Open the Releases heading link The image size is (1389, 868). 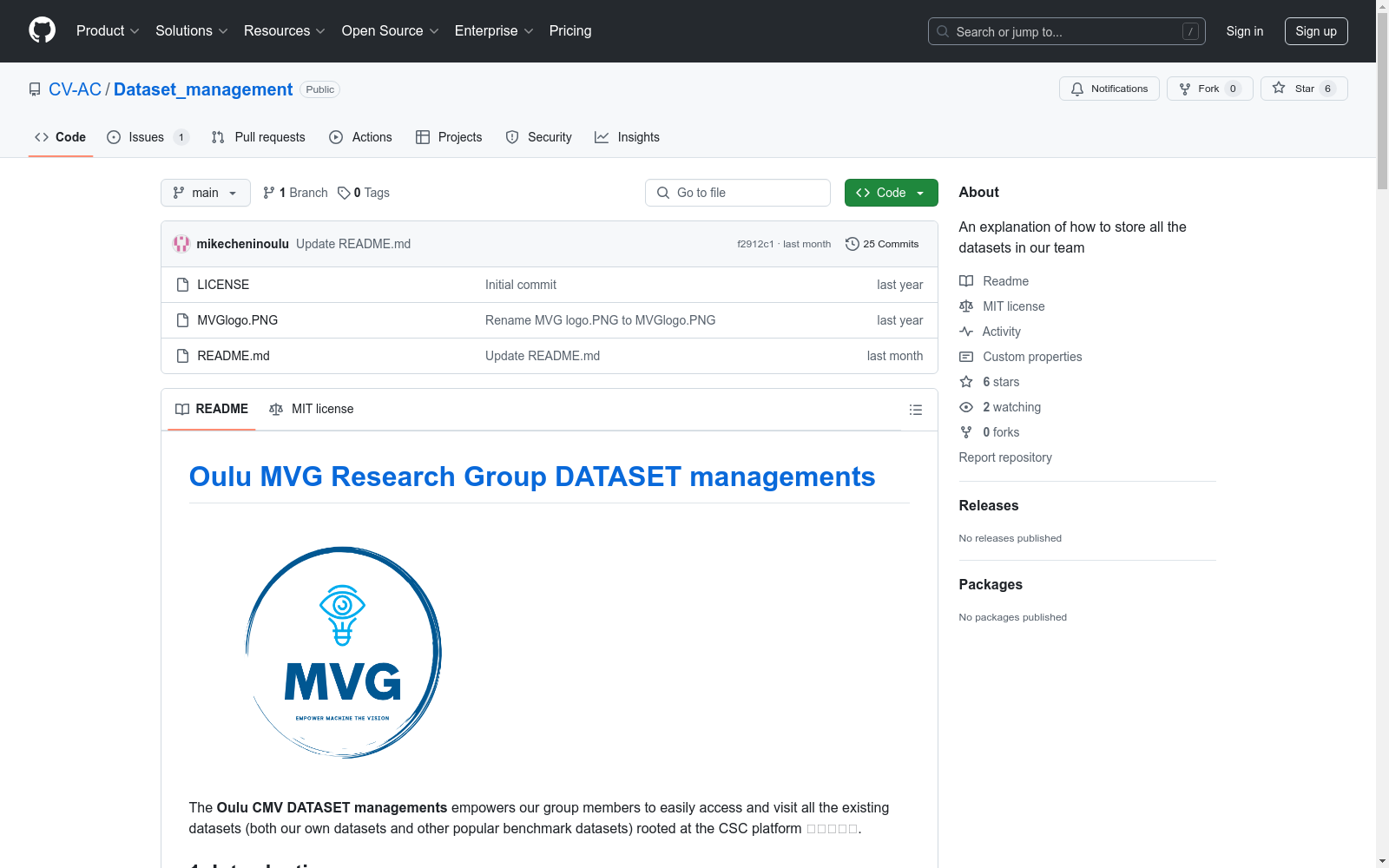point(989,505)
